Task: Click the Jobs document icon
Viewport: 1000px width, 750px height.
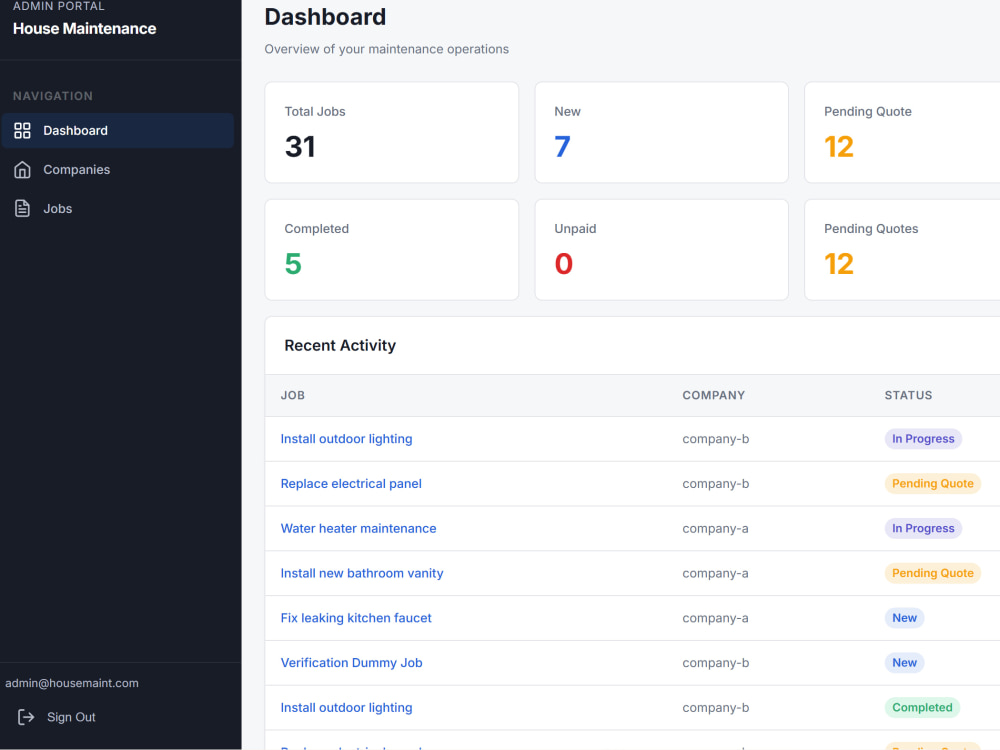Action: point(22,209)
